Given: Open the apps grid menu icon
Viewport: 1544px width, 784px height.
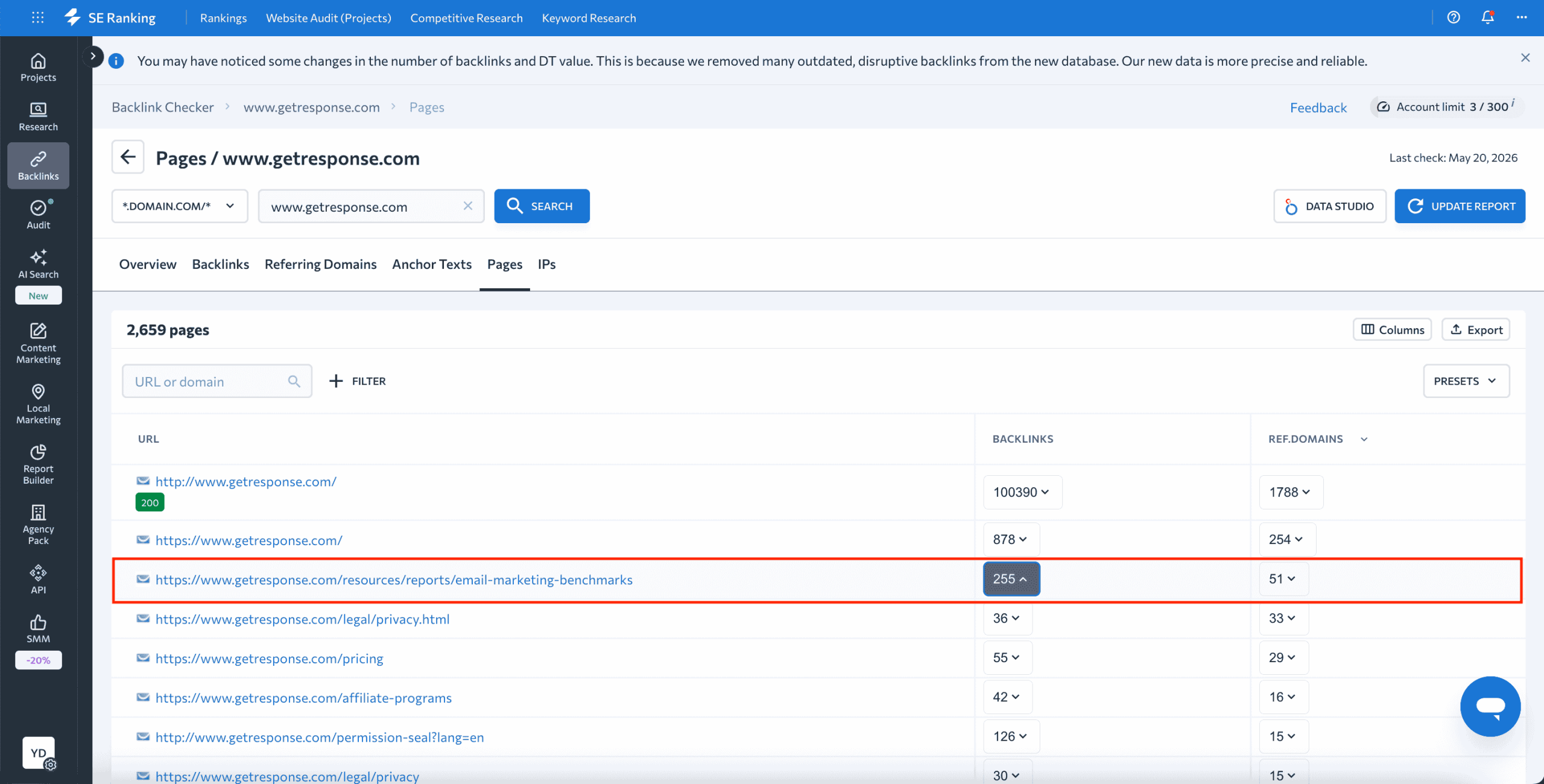Looking at the screenshot, I should point(37,17).
